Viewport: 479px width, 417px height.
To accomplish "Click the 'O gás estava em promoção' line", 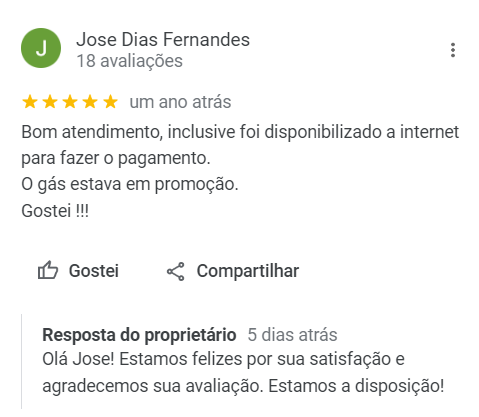I will coord(130,184).
